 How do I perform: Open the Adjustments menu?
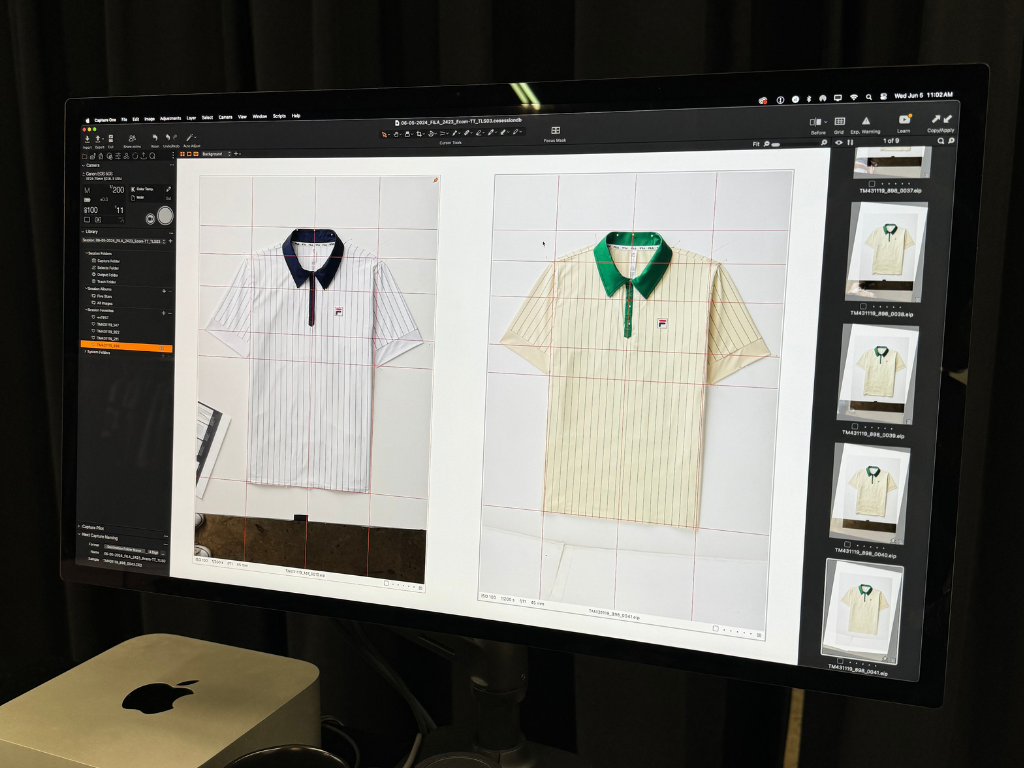170,118
